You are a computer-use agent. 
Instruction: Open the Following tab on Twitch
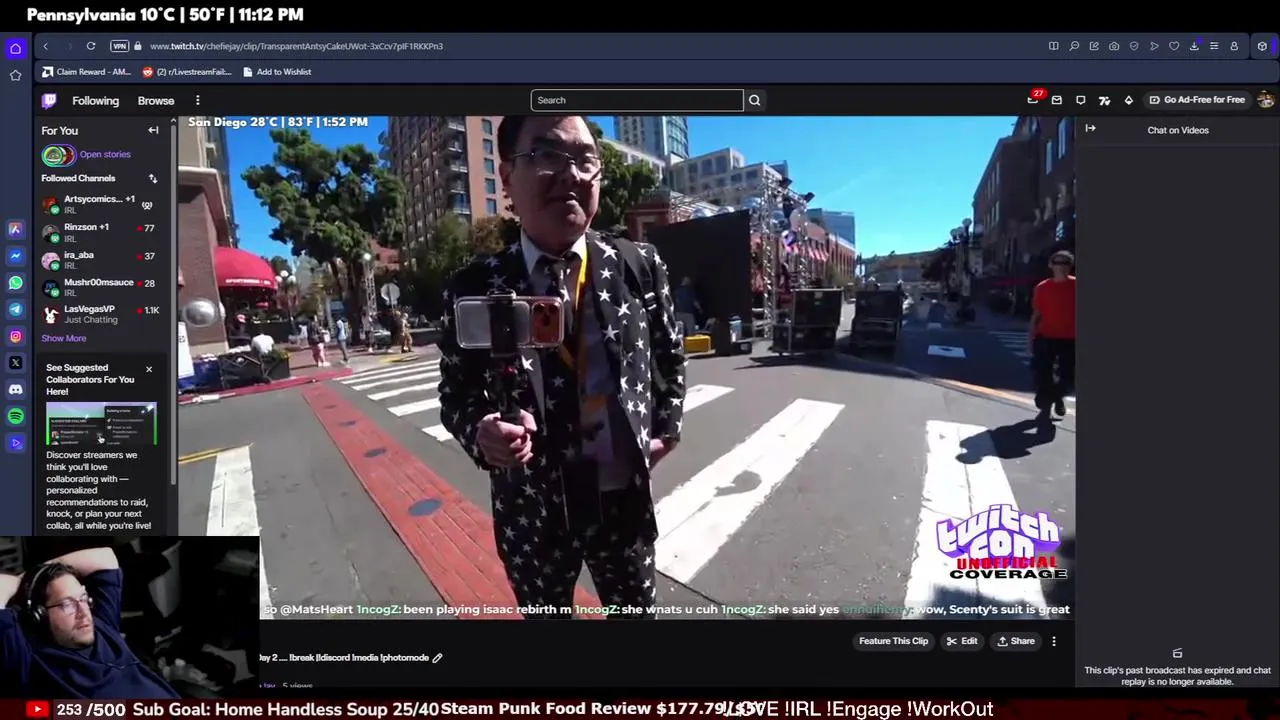[x=95, y=101]
